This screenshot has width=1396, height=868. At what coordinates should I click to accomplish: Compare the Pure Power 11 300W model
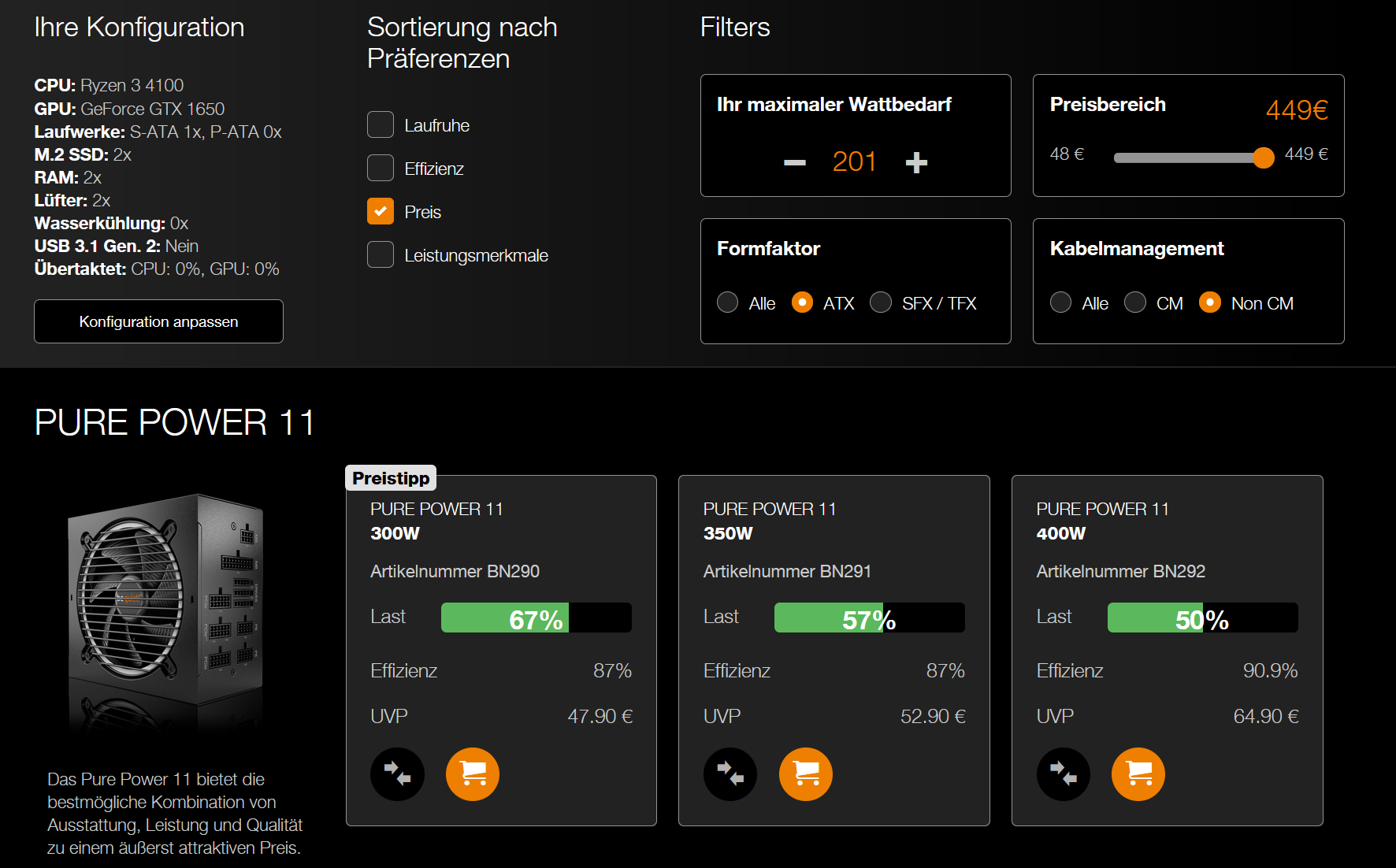(x=397, y=774)
